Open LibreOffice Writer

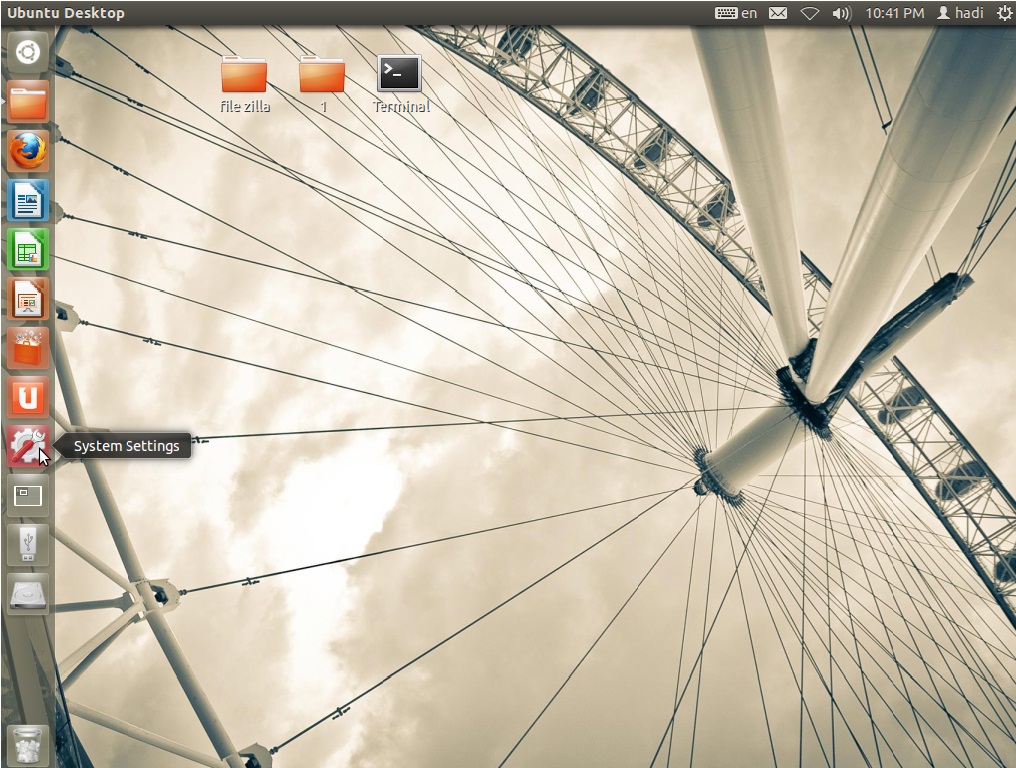(28, 200)
